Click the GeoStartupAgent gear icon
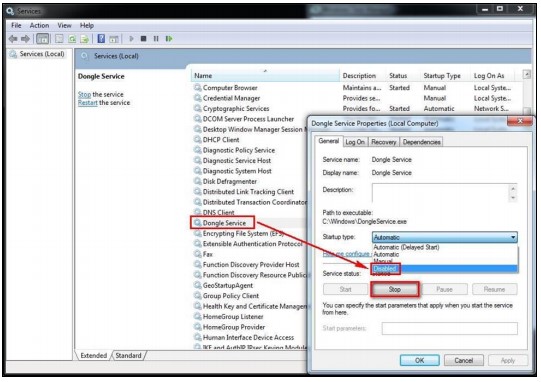Viewport: 541px width, 382px height. [198, 285]
